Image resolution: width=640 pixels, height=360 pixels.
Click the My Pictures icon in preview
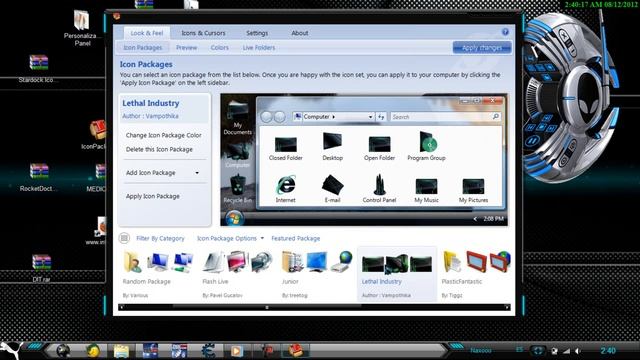click(x=473, y=191)
